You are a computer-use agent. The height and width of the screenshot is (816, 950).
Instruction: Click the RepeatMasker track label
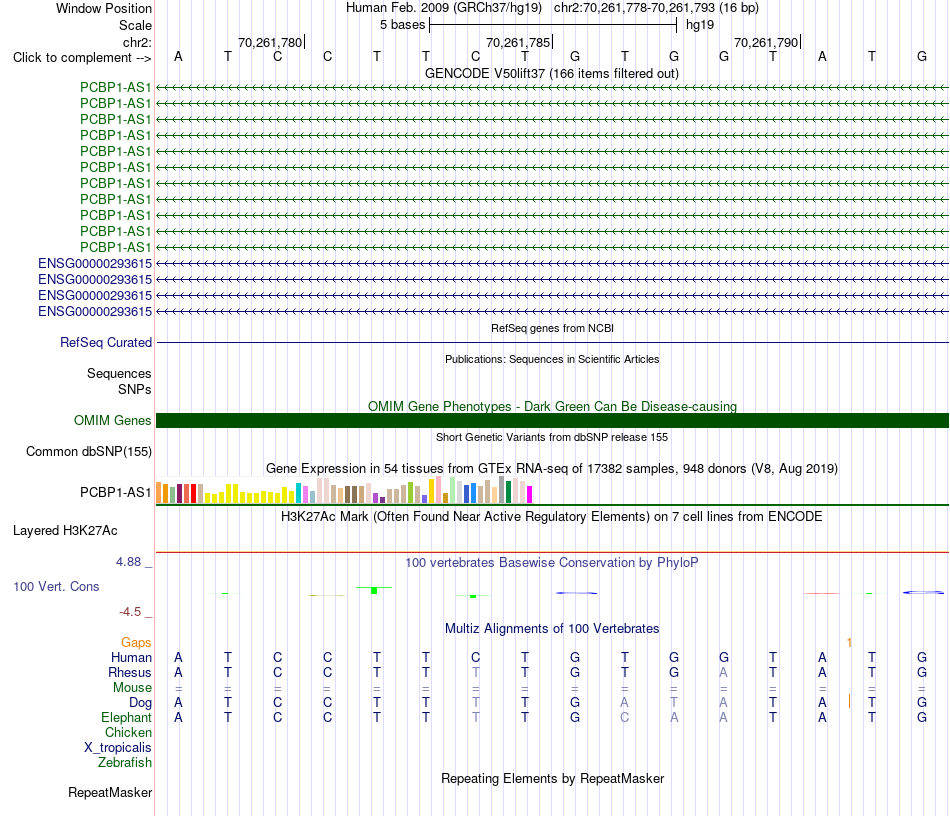pyautogui.click(x=110, y=792)
